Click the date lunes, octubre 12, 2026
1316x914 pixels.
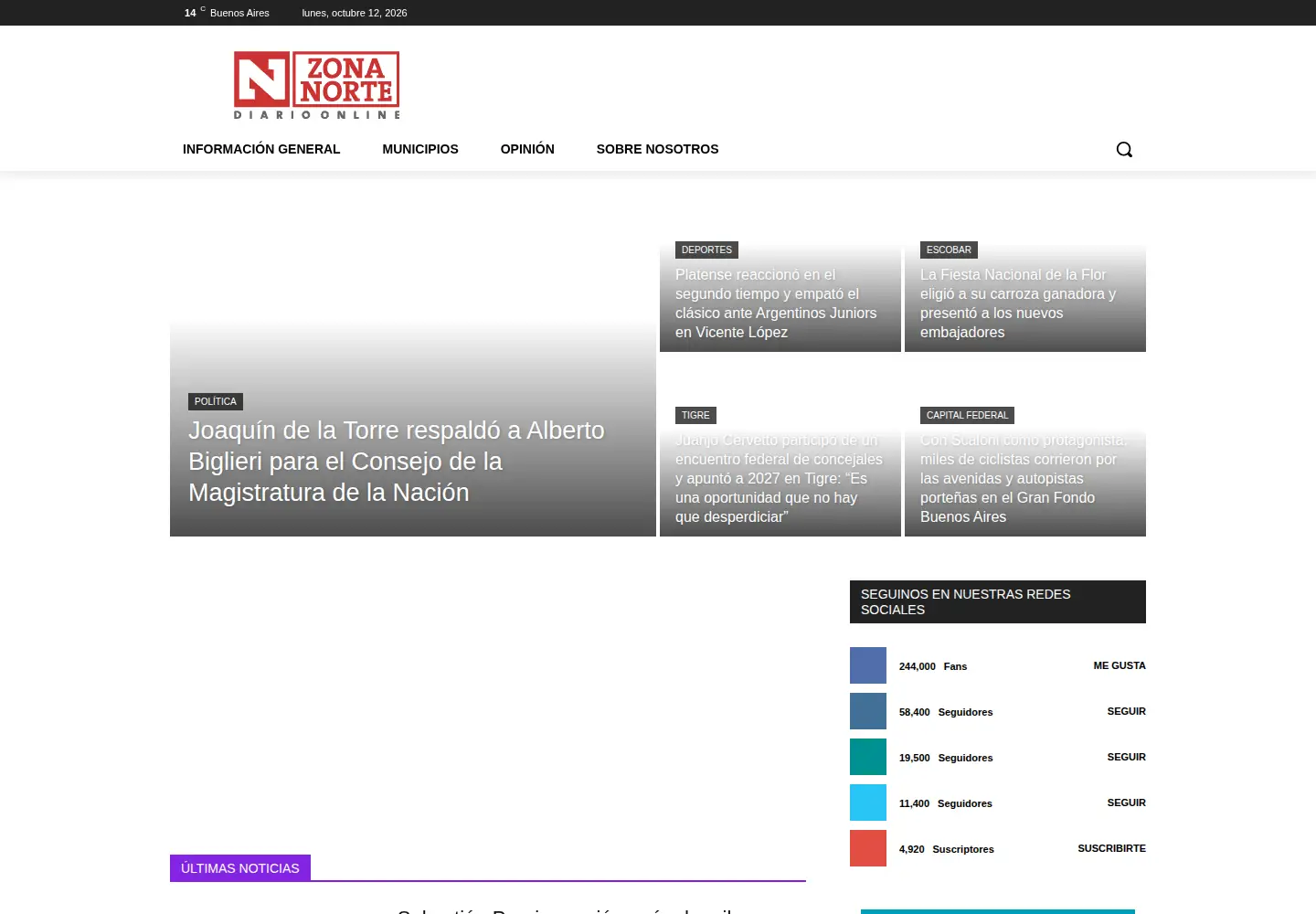click(355, 13)
